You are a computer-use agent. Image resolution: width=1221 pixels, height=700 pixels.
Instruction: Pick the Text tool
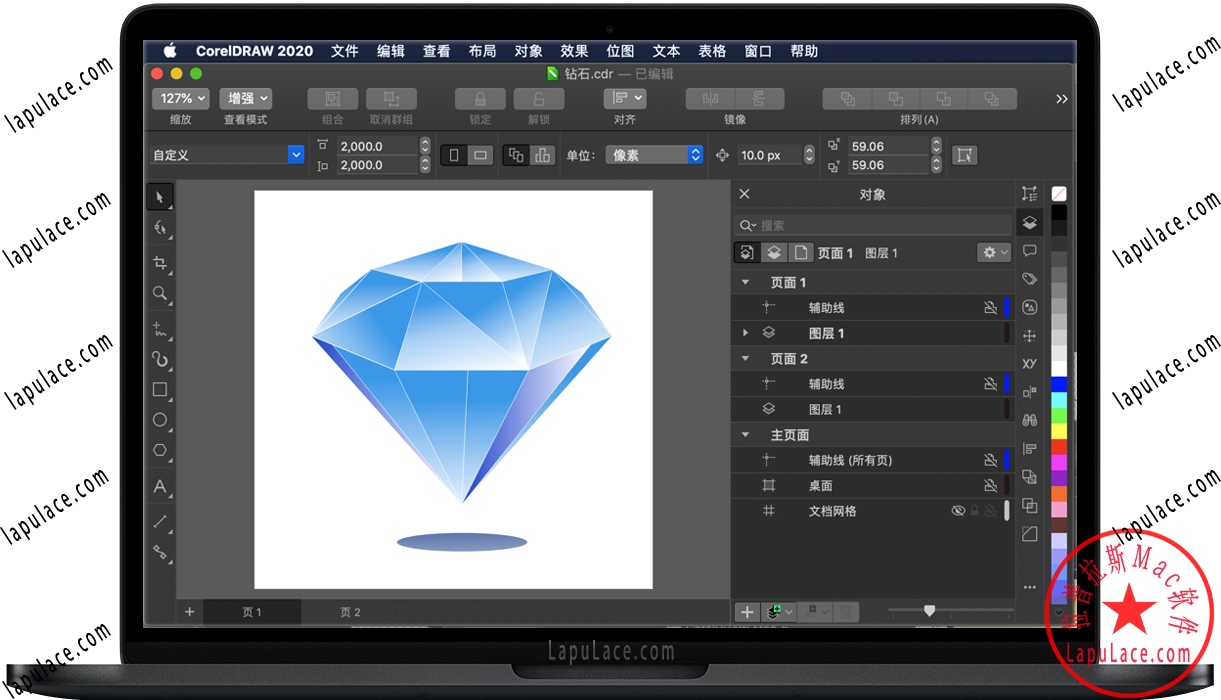tap(160, 487)
